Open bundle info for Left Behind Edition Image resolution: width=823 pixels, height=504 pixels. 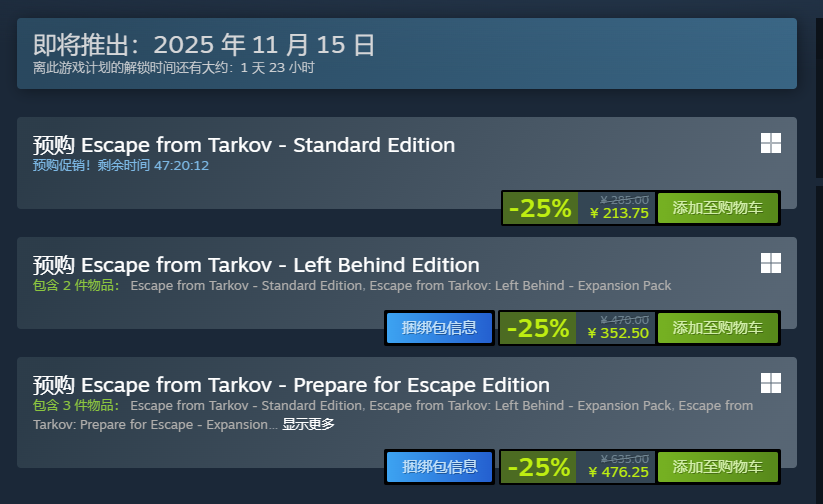[x=439, y=328]
